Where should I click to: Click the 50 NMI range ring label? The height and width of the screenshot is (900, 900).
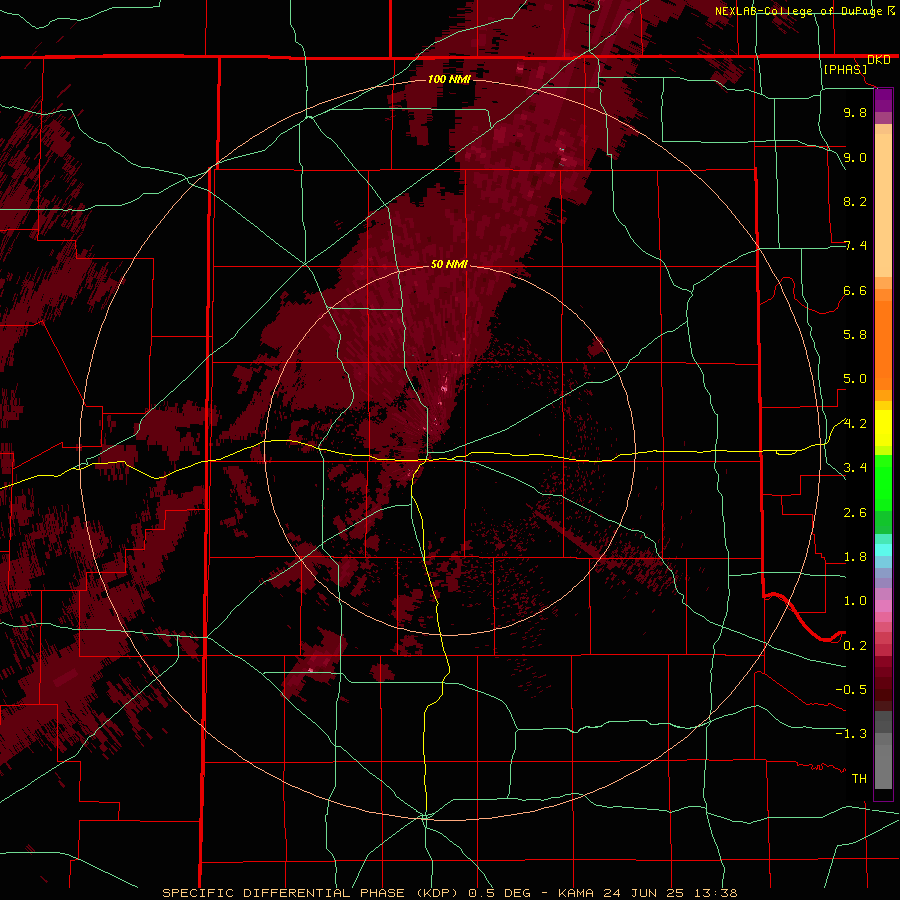click(x=449, y=264)
